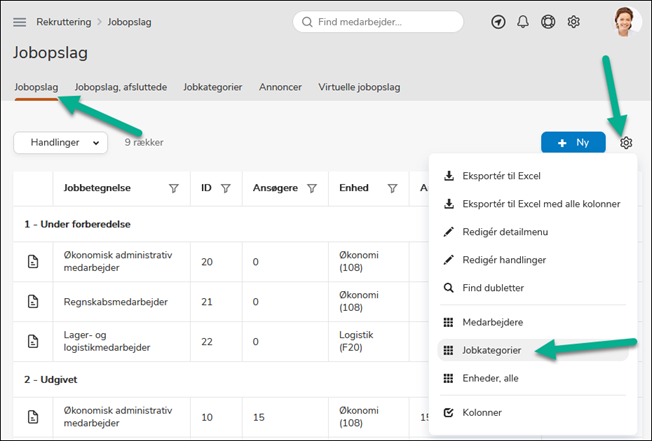Screen dimensions: 652x442
Task: Open the hamburger navigation menu
Action: (20, 21)
